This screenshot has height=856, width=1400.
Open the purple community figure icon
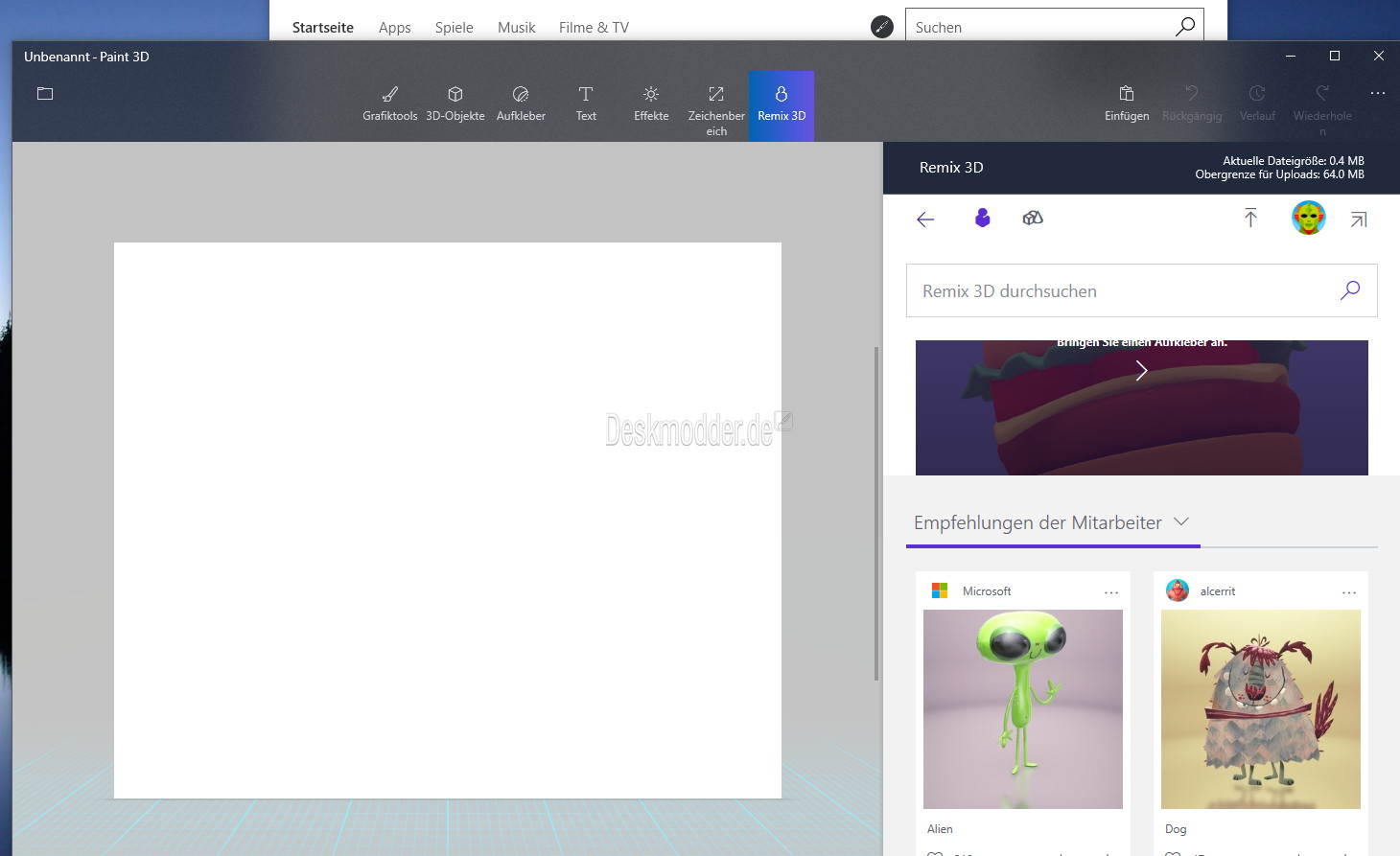[982, 218]
